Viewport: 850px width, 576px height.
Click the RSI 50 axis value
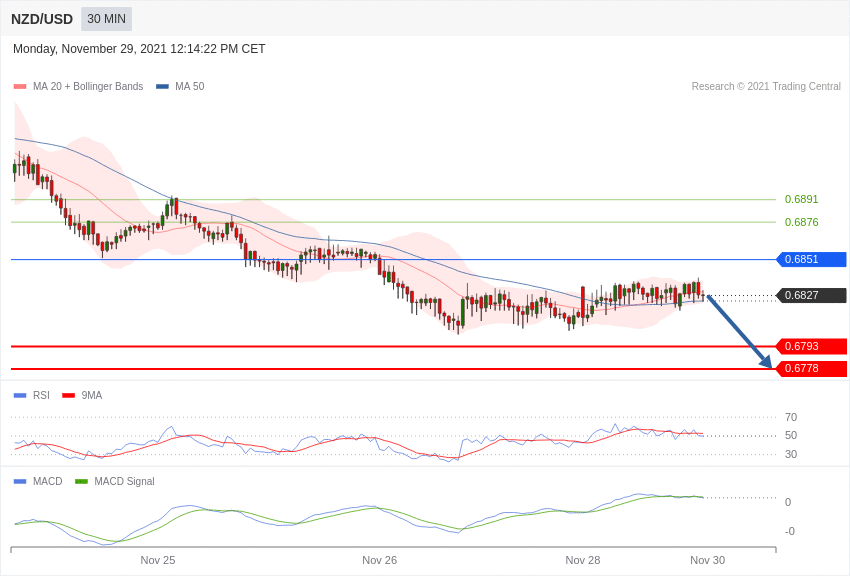[791, 436]
